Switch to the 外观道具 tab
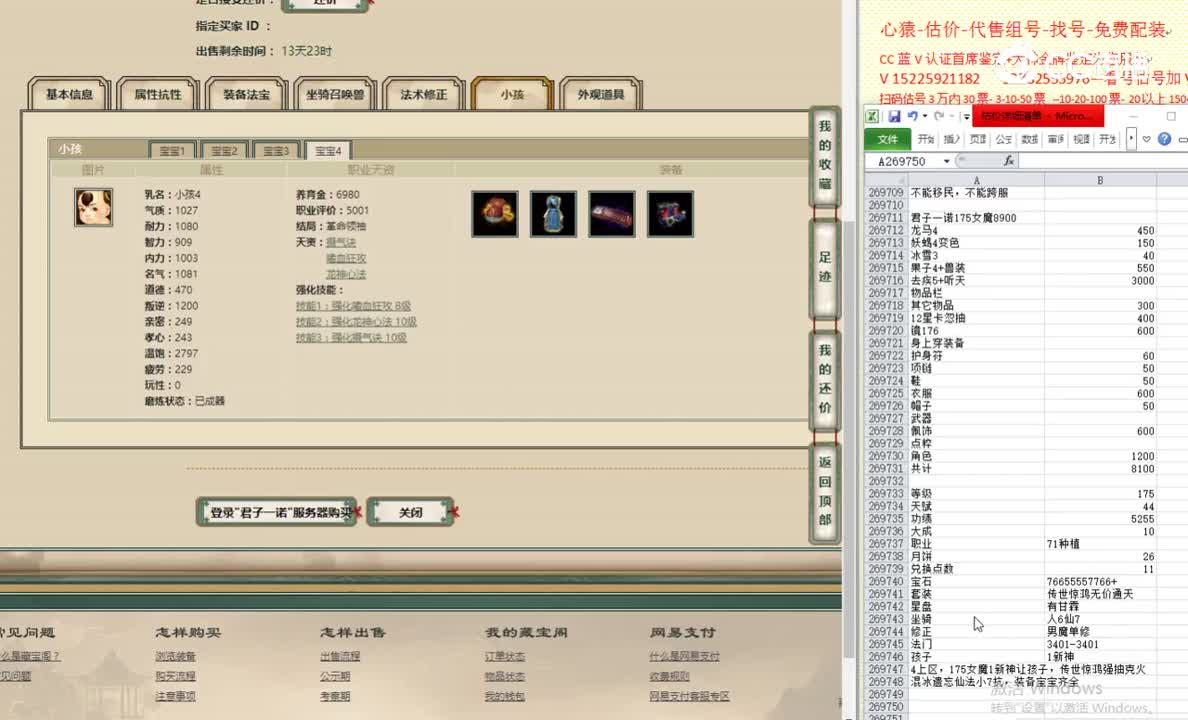 pyautogui.click(x=601, y=94)
